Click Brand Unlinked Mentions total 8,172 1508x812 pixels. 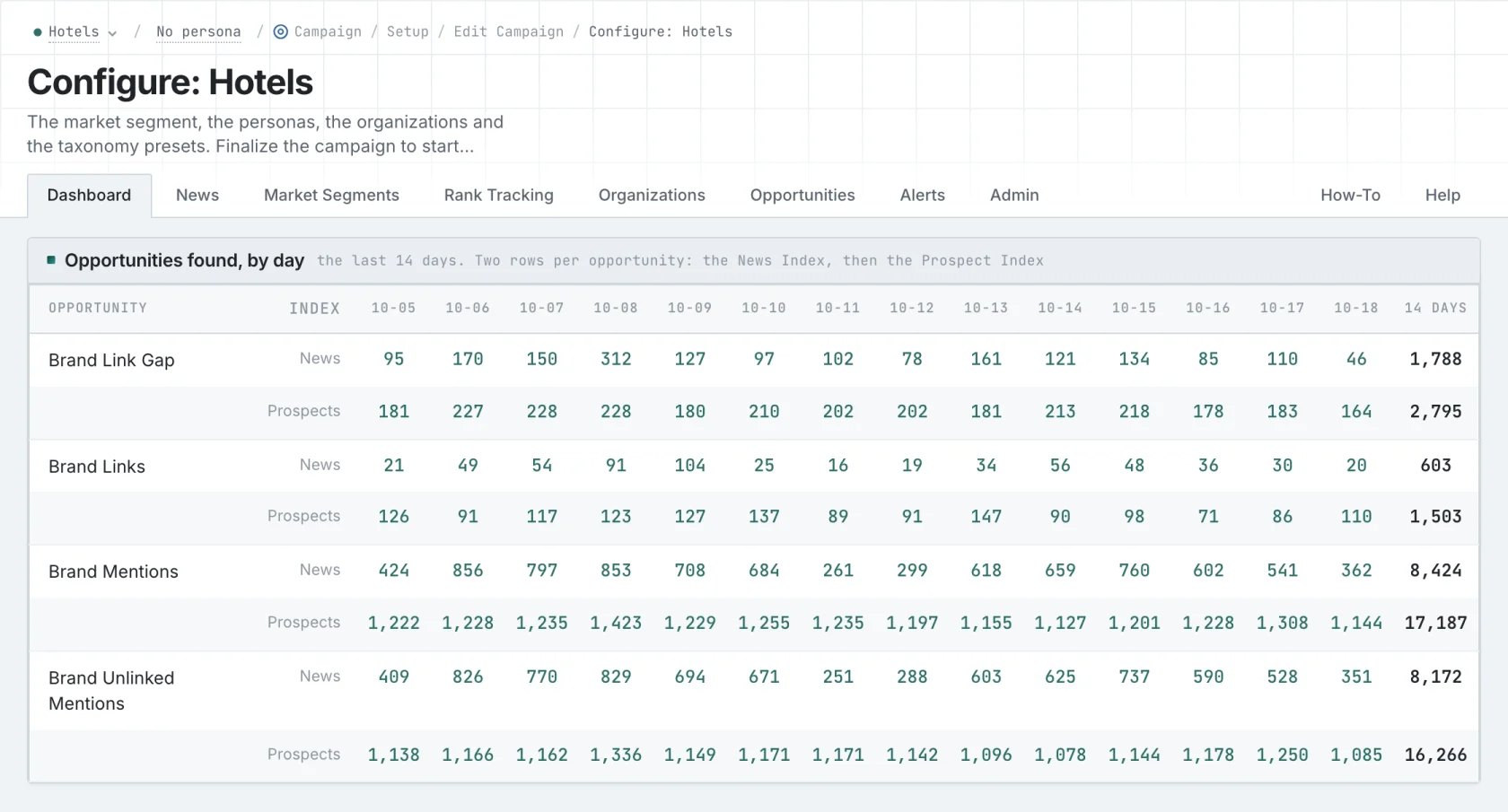coord(1435,677)
